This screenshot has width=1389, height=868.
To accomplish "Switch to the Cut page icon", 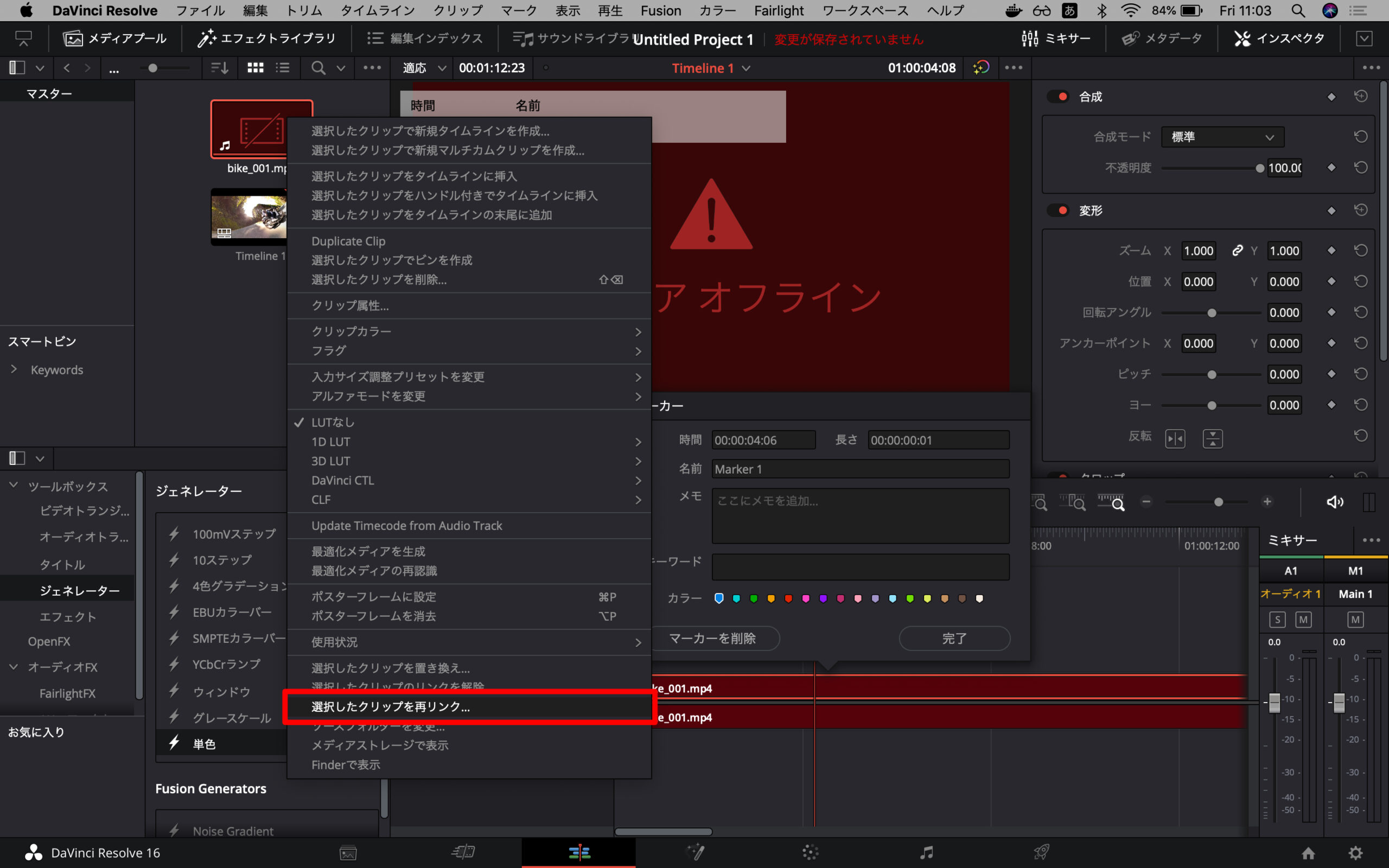I will [463, 852].
